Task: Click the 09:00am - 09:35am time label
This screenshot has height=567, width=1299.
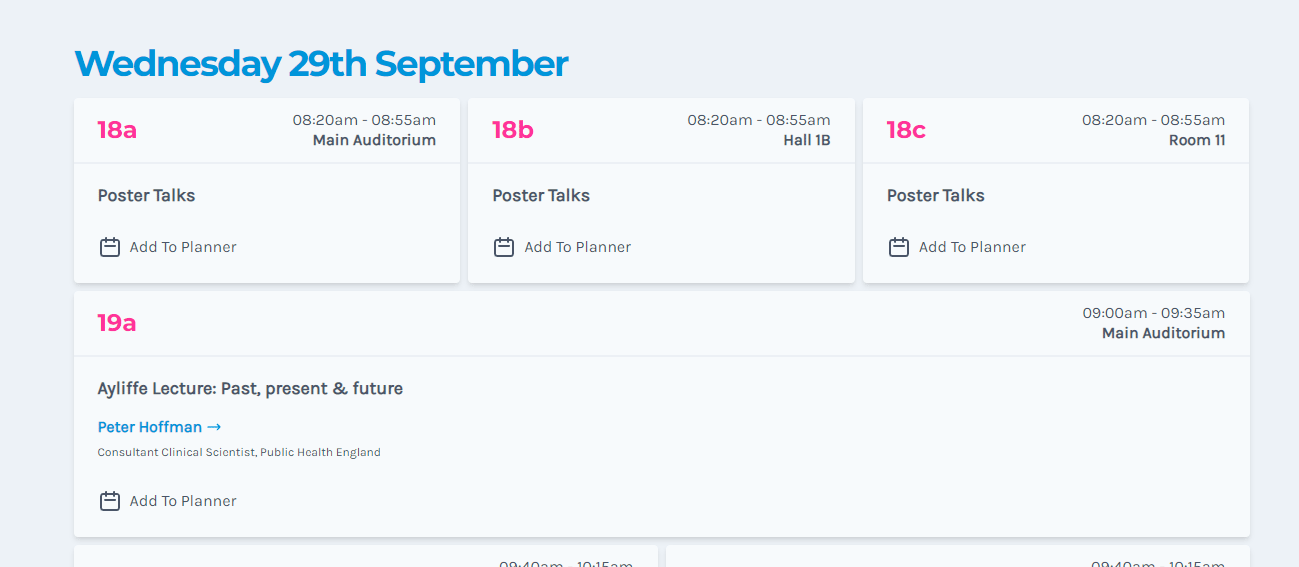Action: click(1153, 313)
